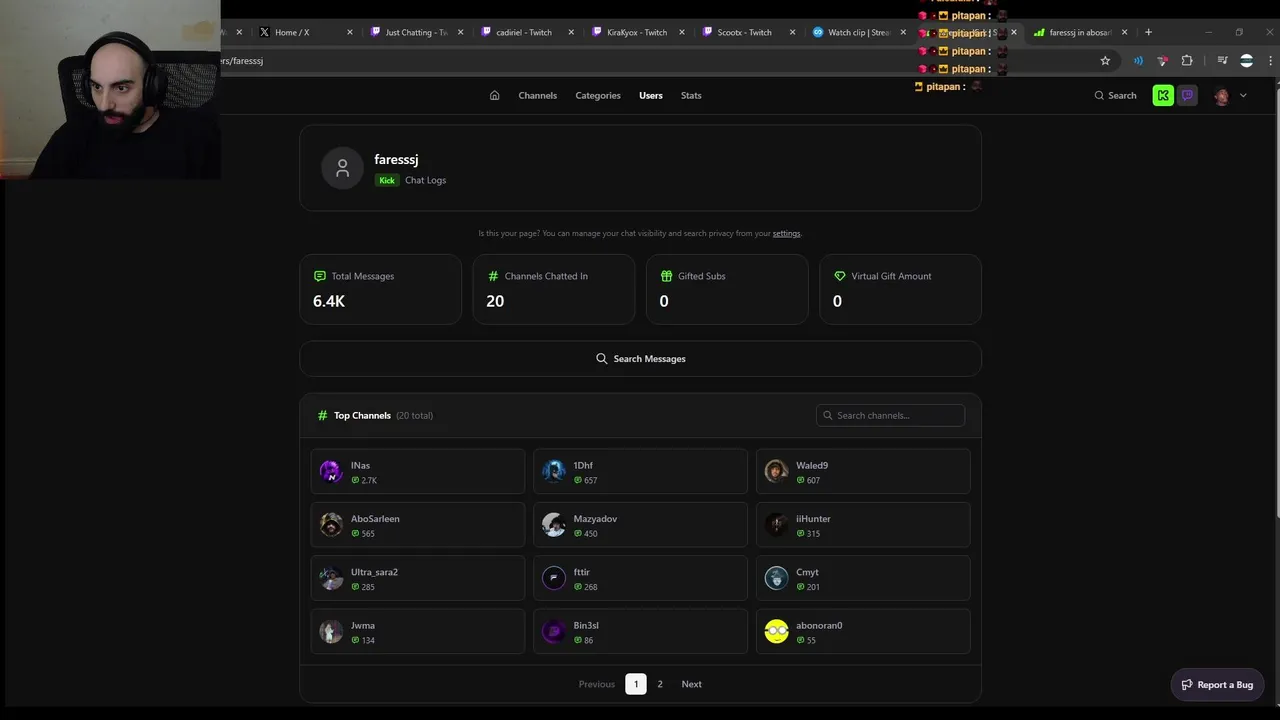Click the red-tagged extension icon in toolbar
This screenshot has width=1280, height=720.
(1162, 61)
